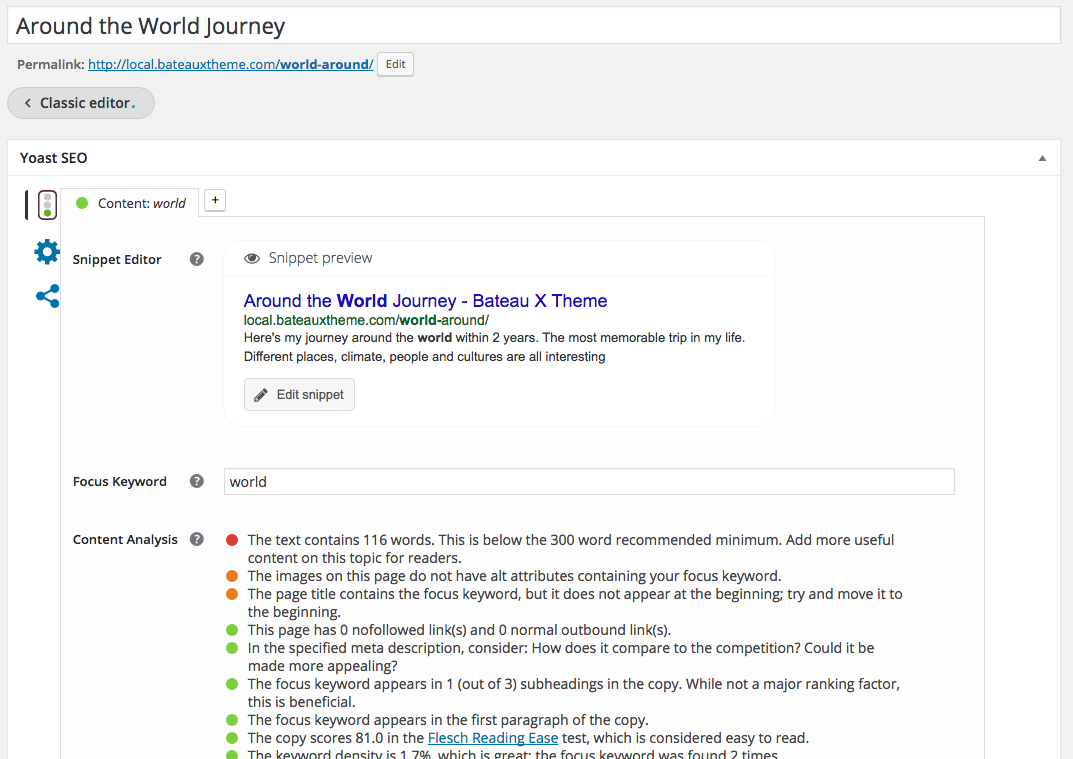Click text about page title focus keyword
The width and height of the screenshot is (1073, 759).
pyautogui.click(x=575, y=603)
